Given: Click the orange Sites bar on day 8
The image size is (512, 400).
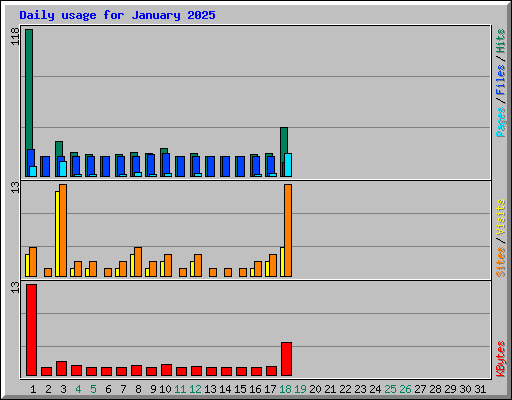Looking at the screenshot, I should [138, 262].
